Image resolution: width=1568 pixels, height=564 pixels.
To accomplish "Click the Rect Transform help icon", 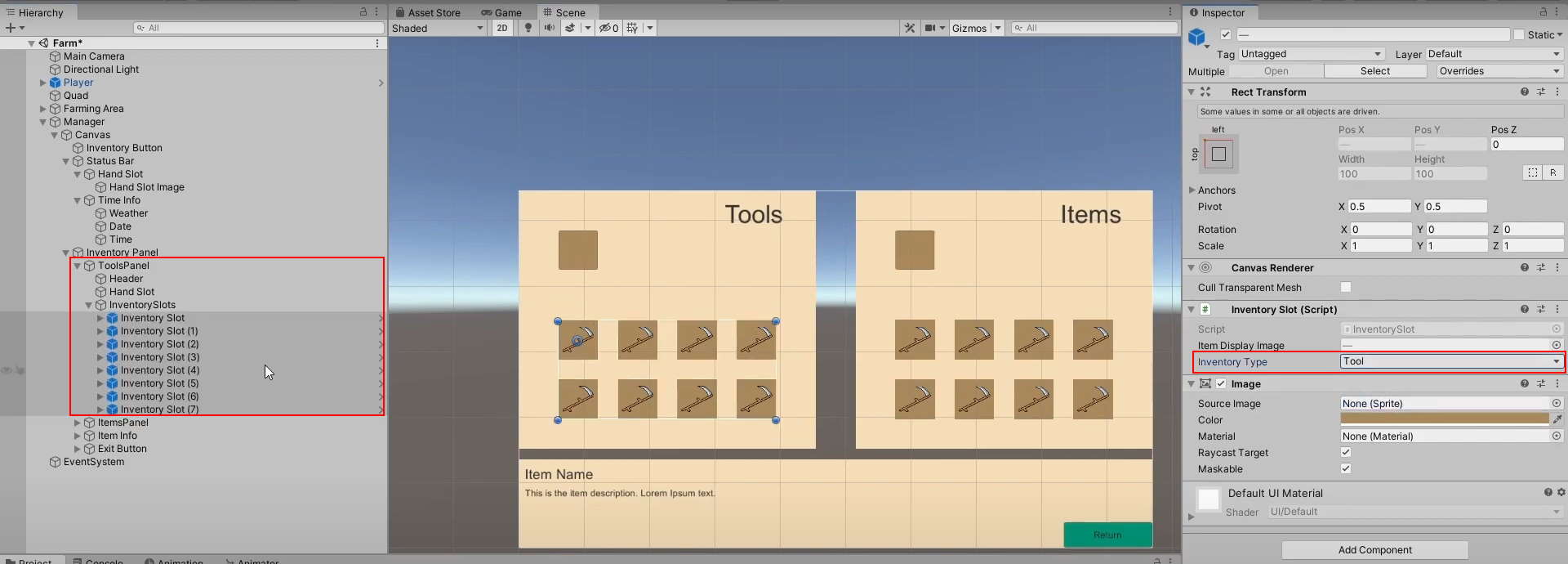I will coord(1524,92).
